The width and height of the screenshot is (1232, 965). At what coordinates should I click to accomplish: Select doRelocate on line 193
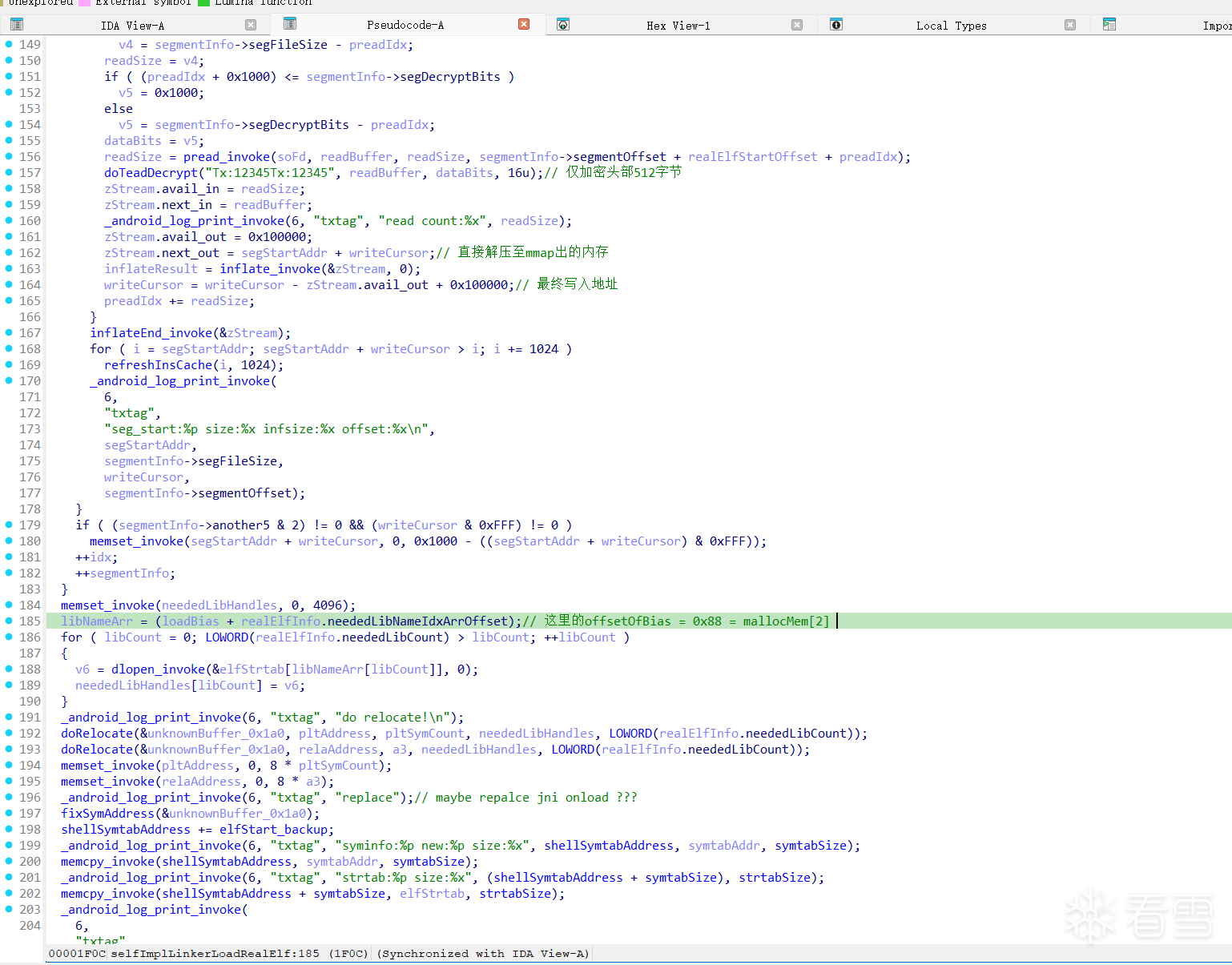tap(97, 750)
